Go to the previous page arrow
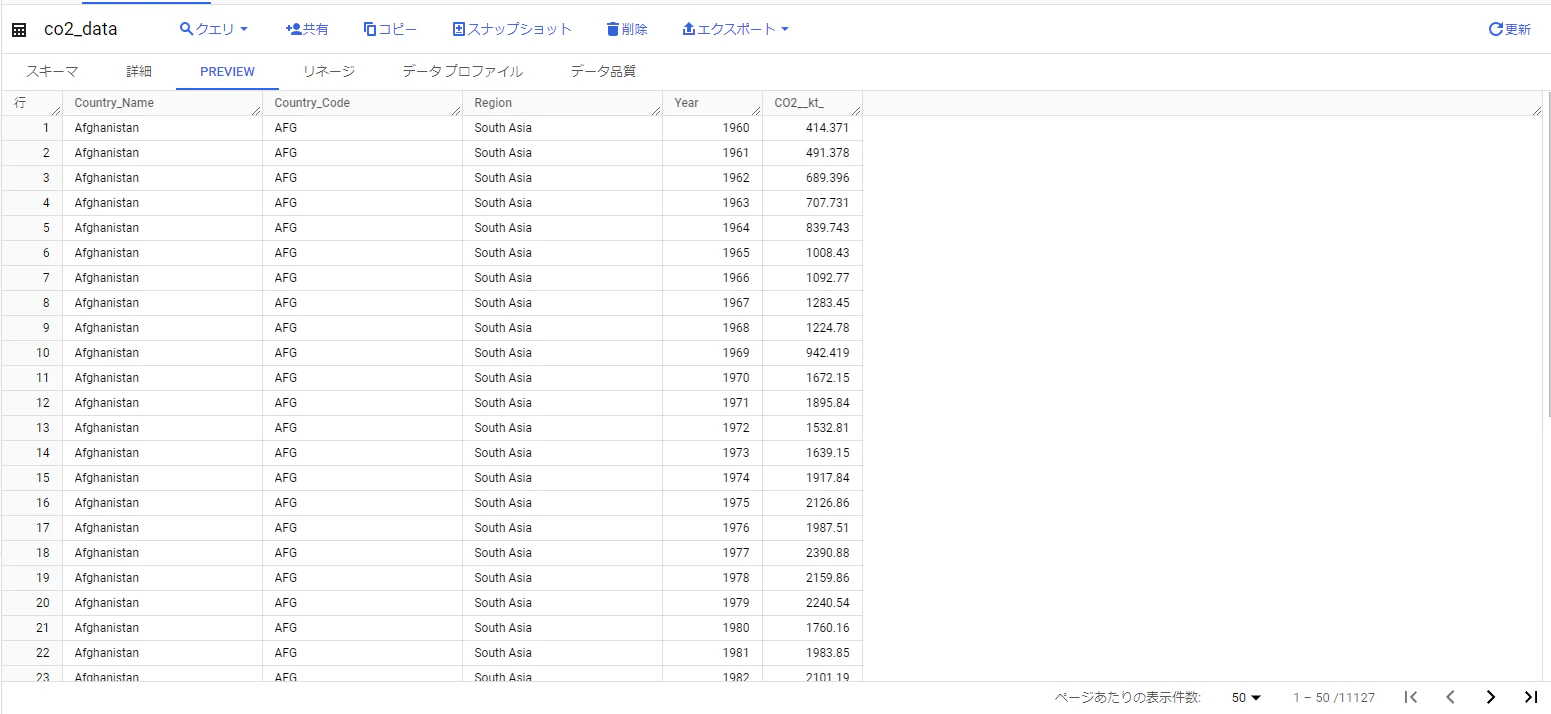 [1450, 697]
